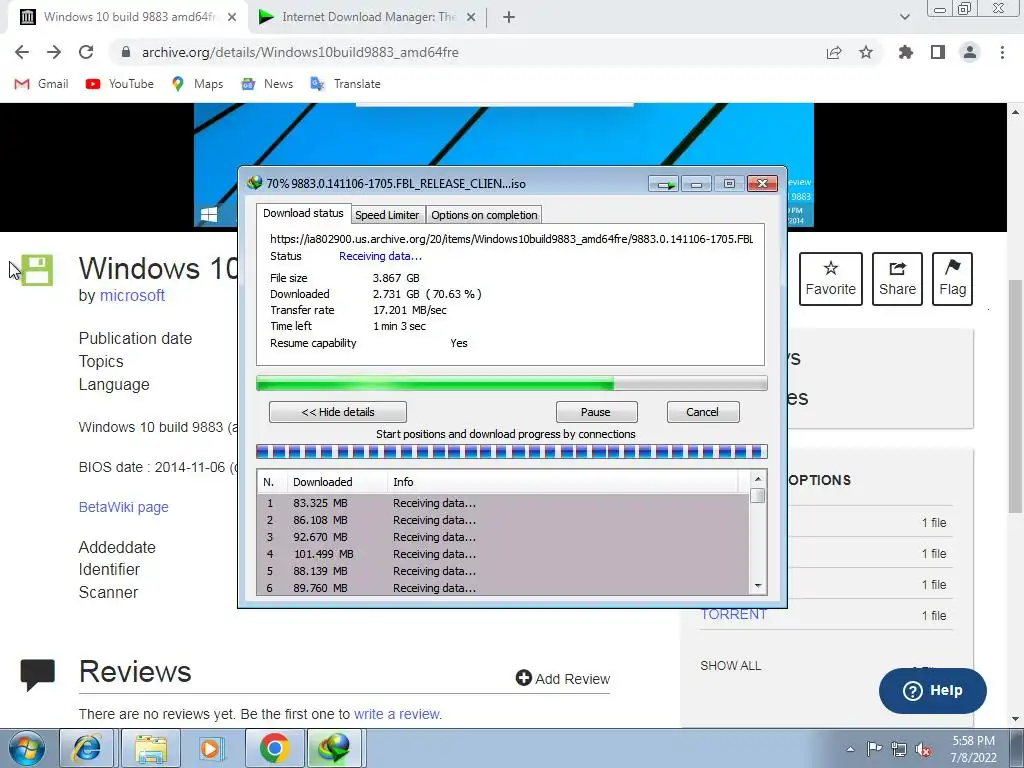The width and height of the screenshot is (1024, 768).
Task: Switch to the Internet Download Manager browser tab
Action: tap(368, 18)
